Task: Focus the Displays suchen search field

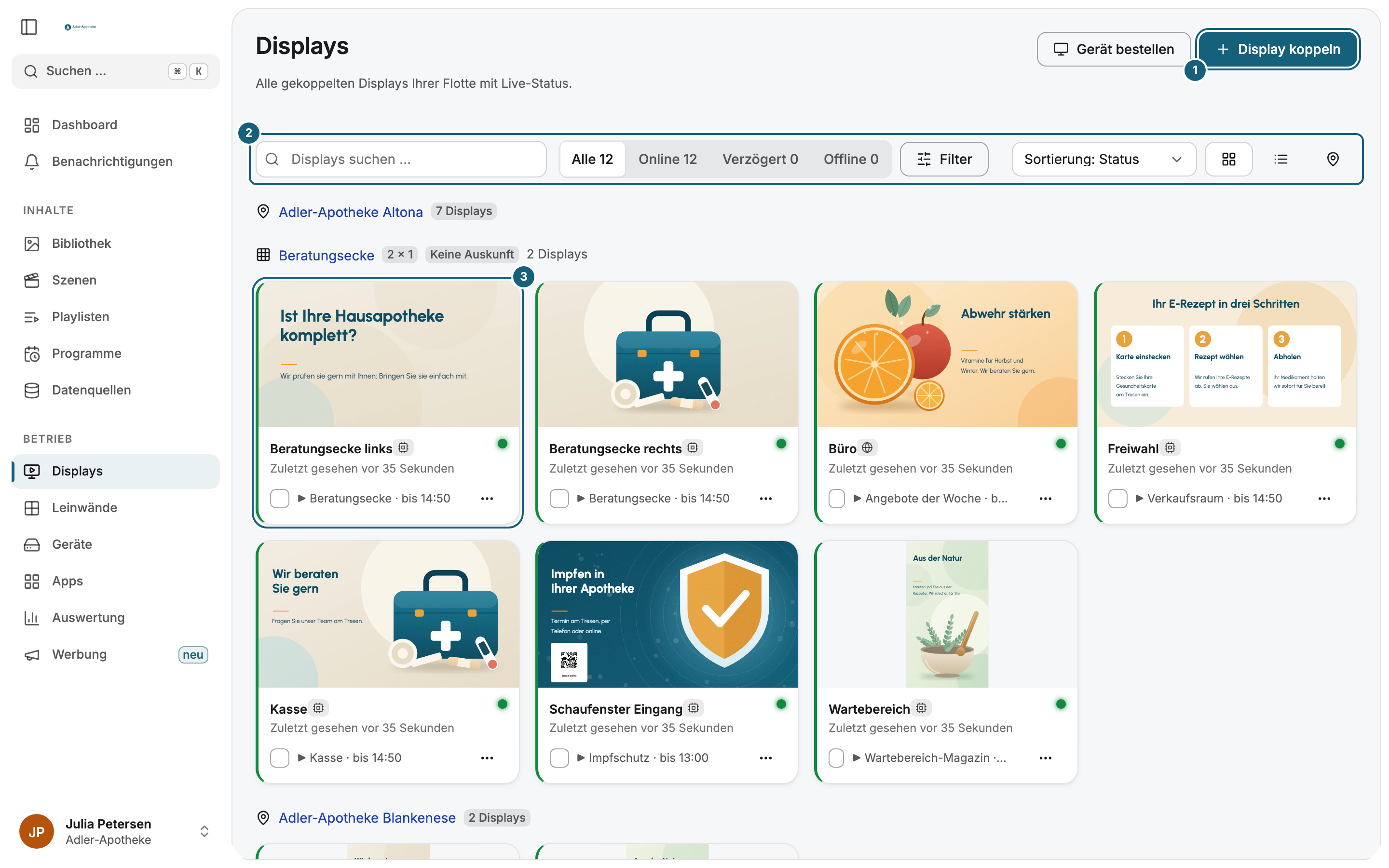Action: tap(401, 159)
